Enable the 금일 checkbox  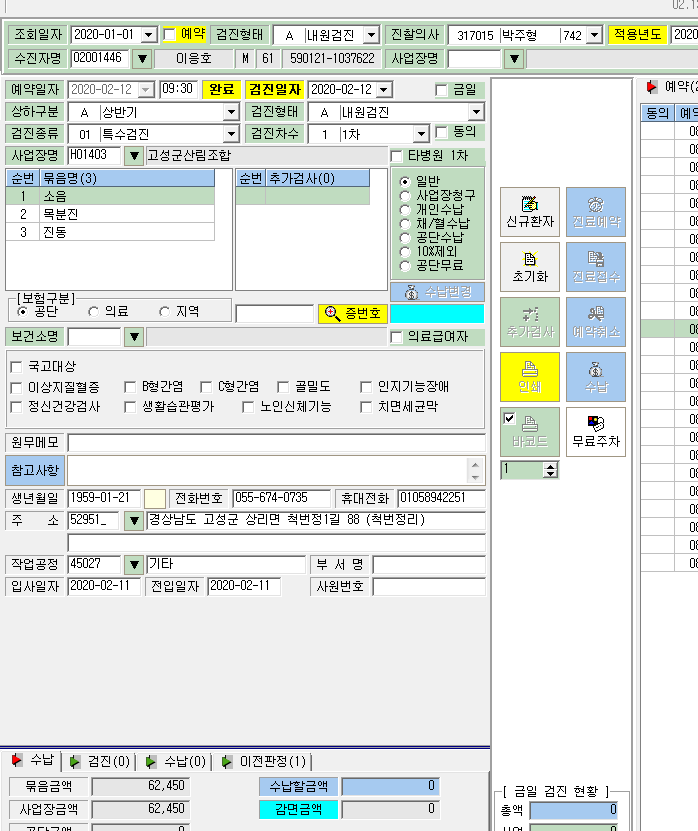tap(441, 90)
